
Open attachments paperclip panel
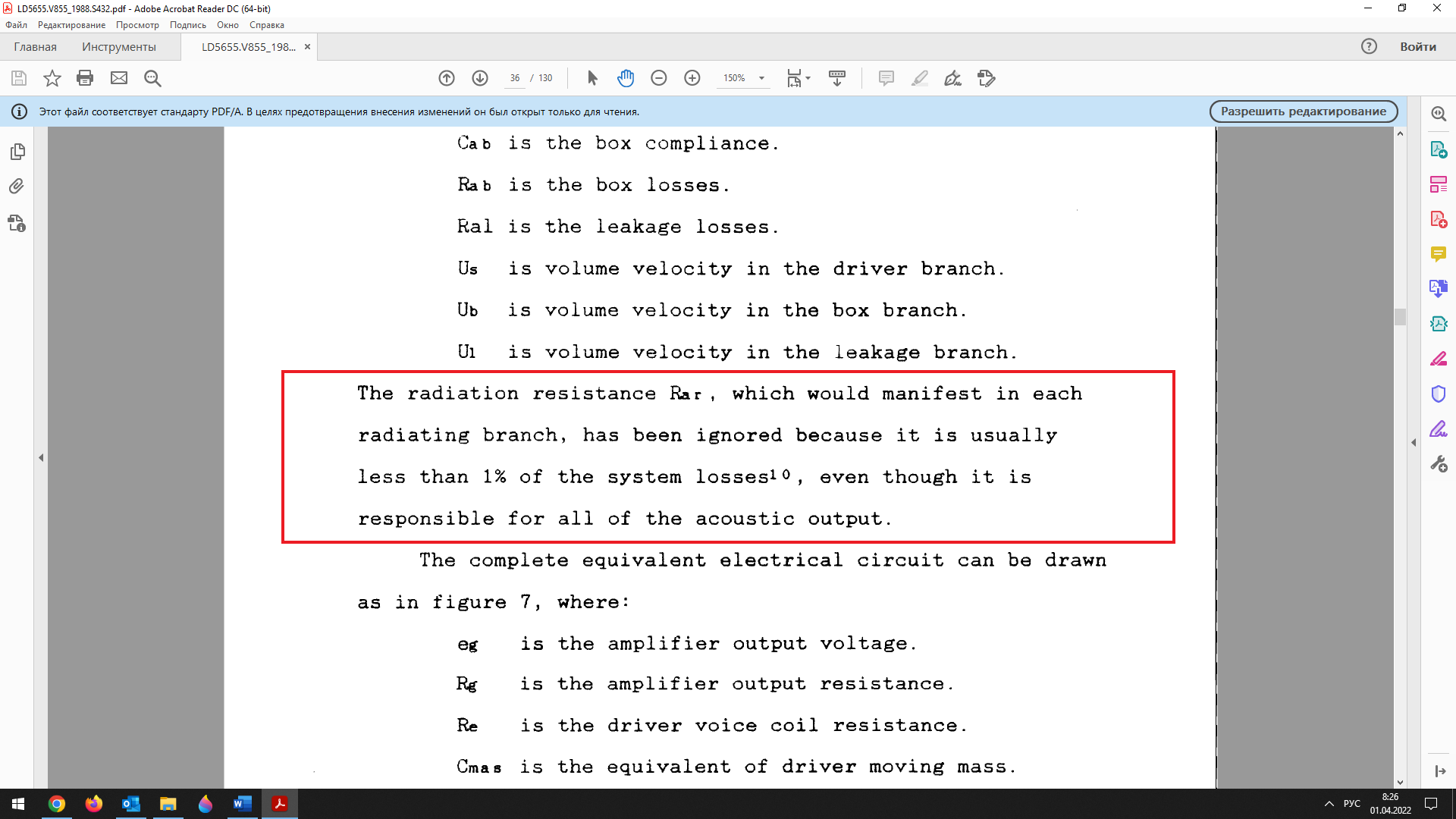17,187
